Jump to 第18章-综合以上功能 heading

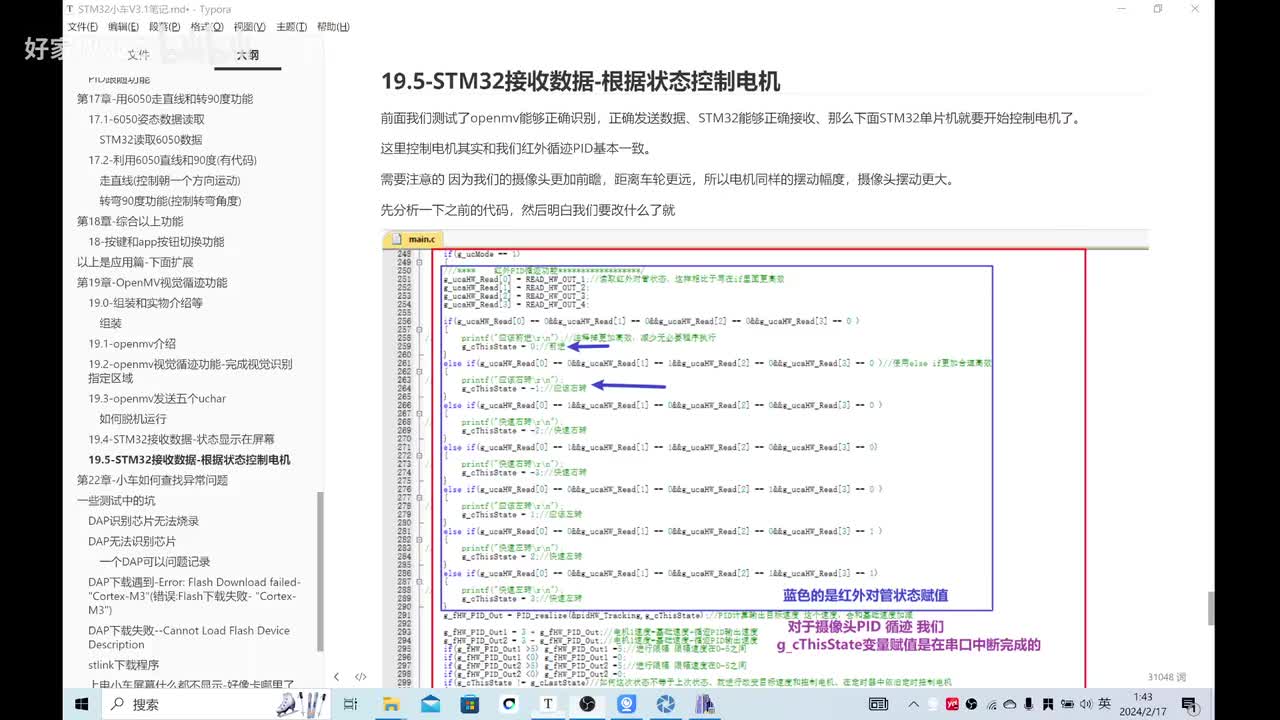click(130, 221)
